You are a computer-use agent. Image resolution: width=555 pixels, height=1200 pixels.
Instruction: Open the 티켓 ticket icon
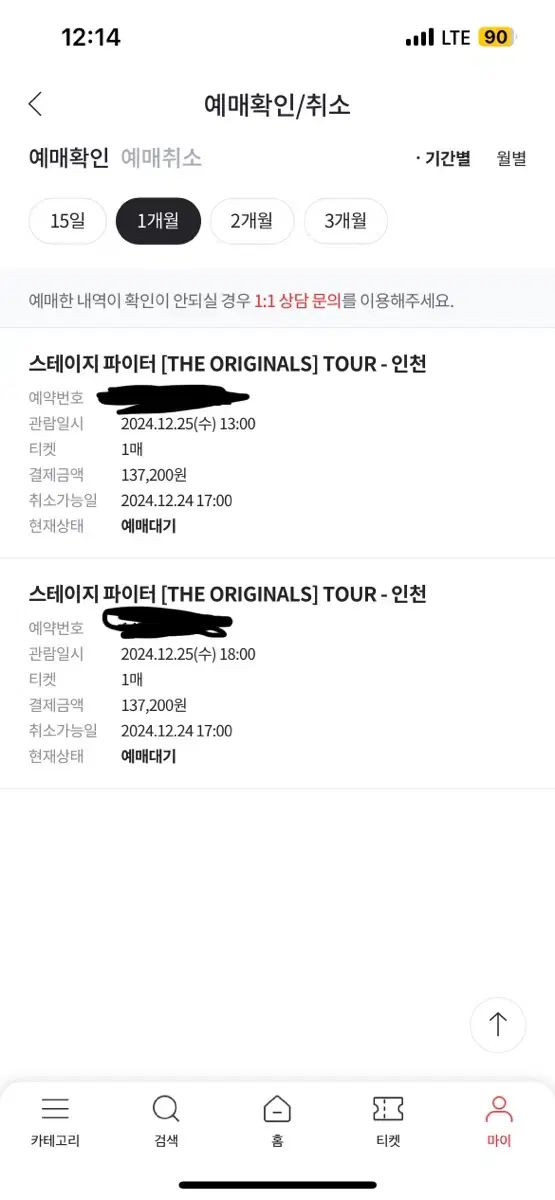tap(388, 1109)
